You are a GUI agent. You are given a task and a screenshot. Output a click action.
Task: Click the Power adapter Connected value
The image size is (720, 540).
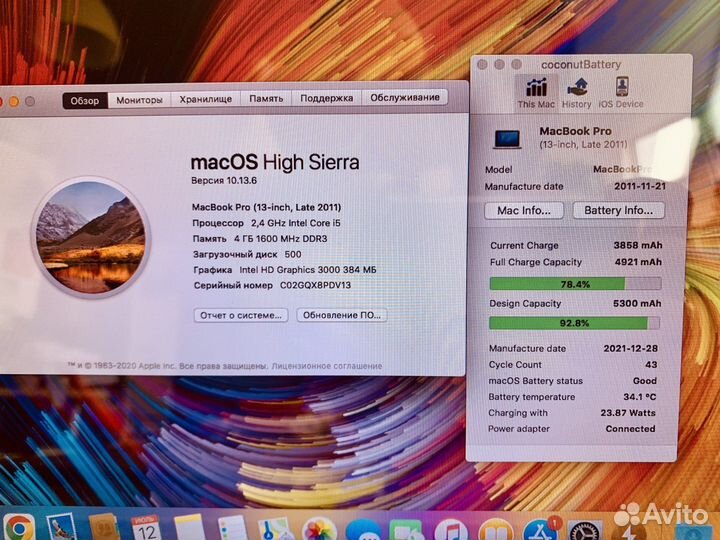point(630,429)
